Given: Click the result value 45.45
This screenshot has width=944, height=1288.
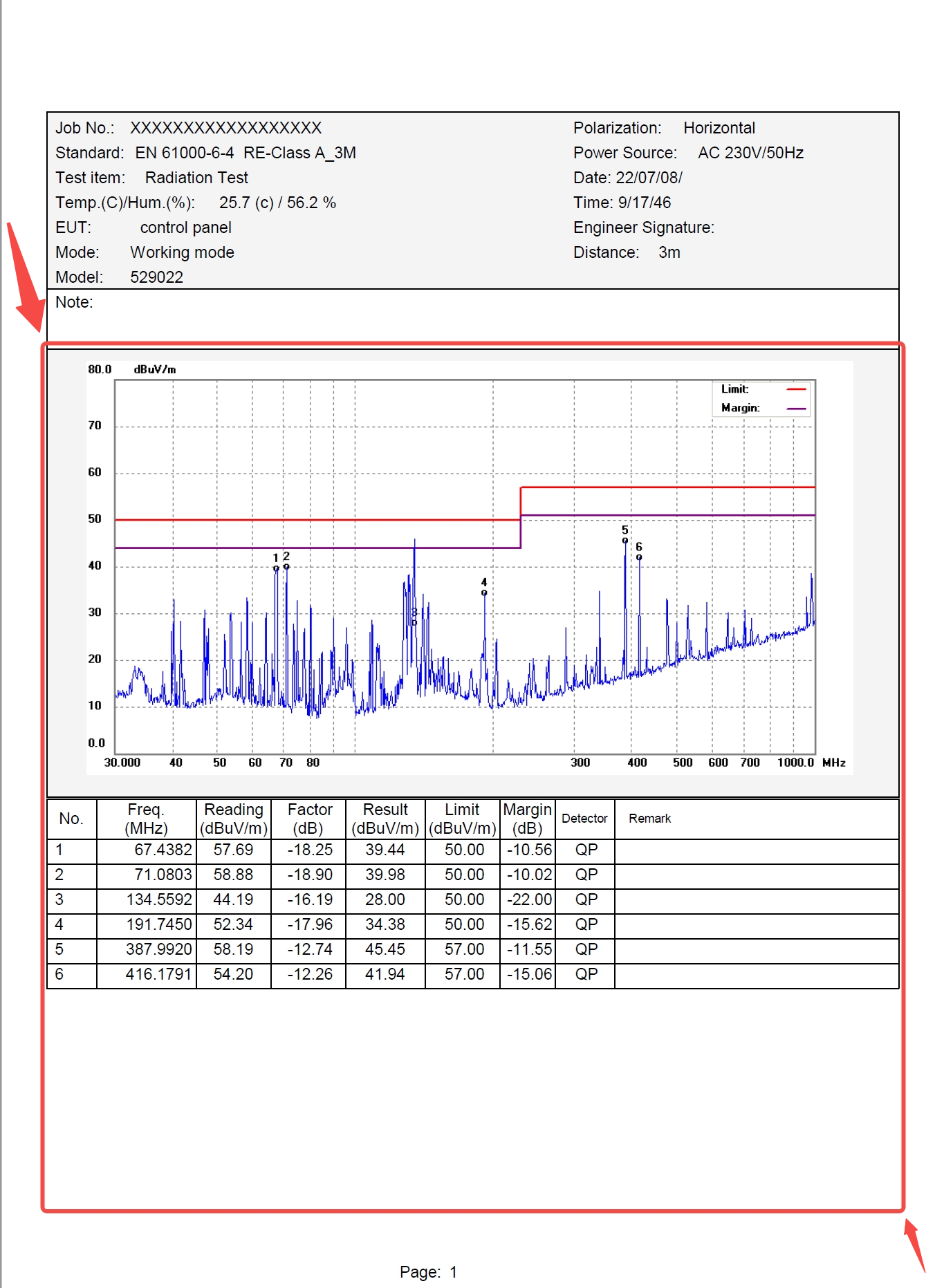Looking at the screenshot, I should pos(385,949).
